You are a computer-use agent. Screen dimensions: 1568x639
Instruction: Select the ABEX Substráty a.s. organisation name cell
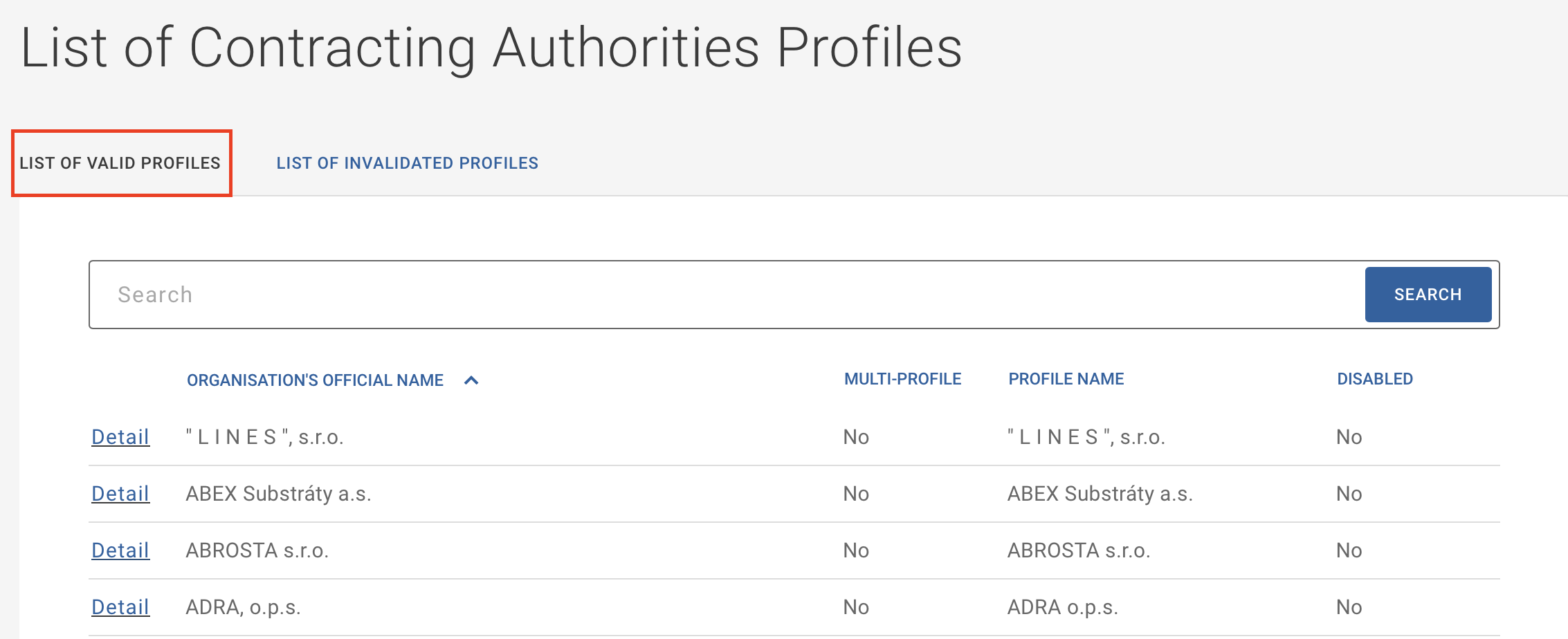tap(278, 494)
